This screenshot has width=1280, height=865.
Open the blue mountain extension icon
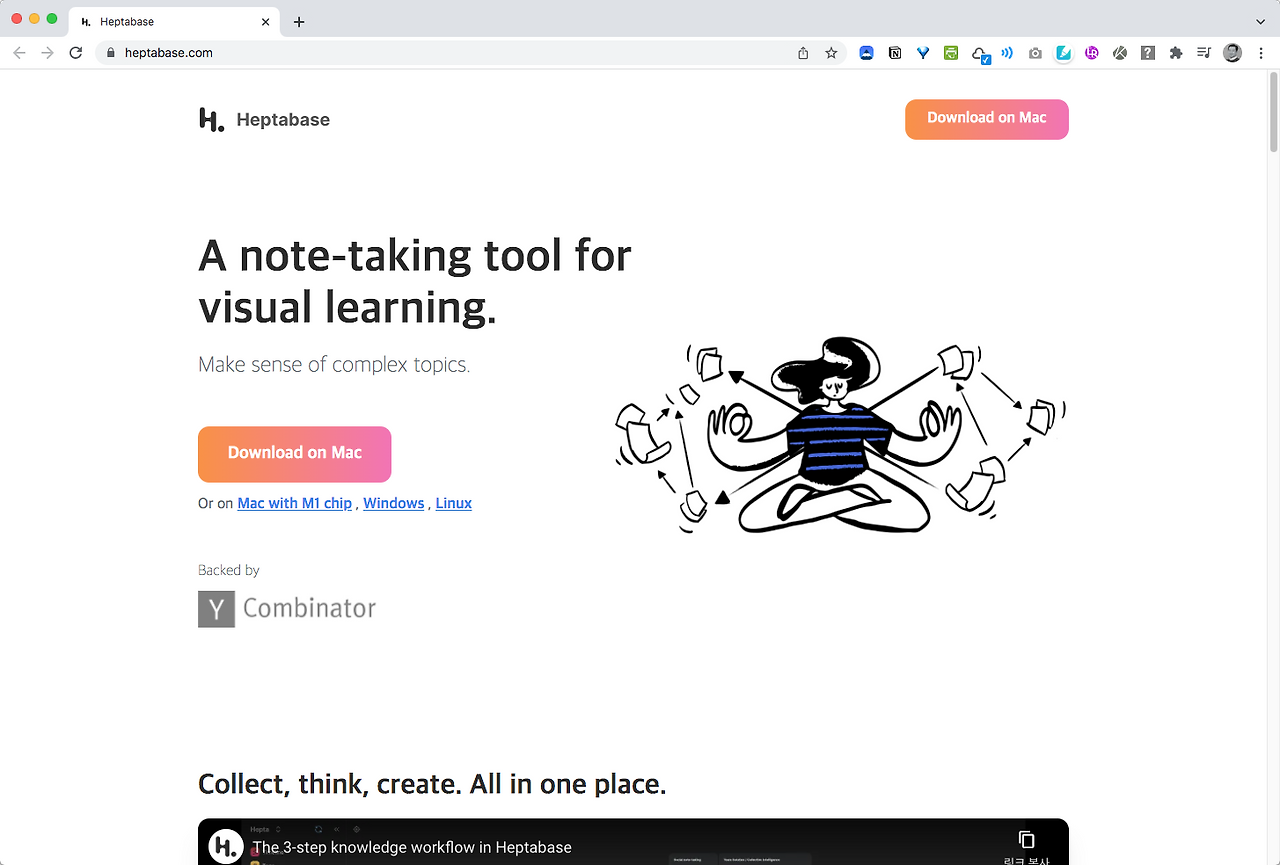click(867, 53)
